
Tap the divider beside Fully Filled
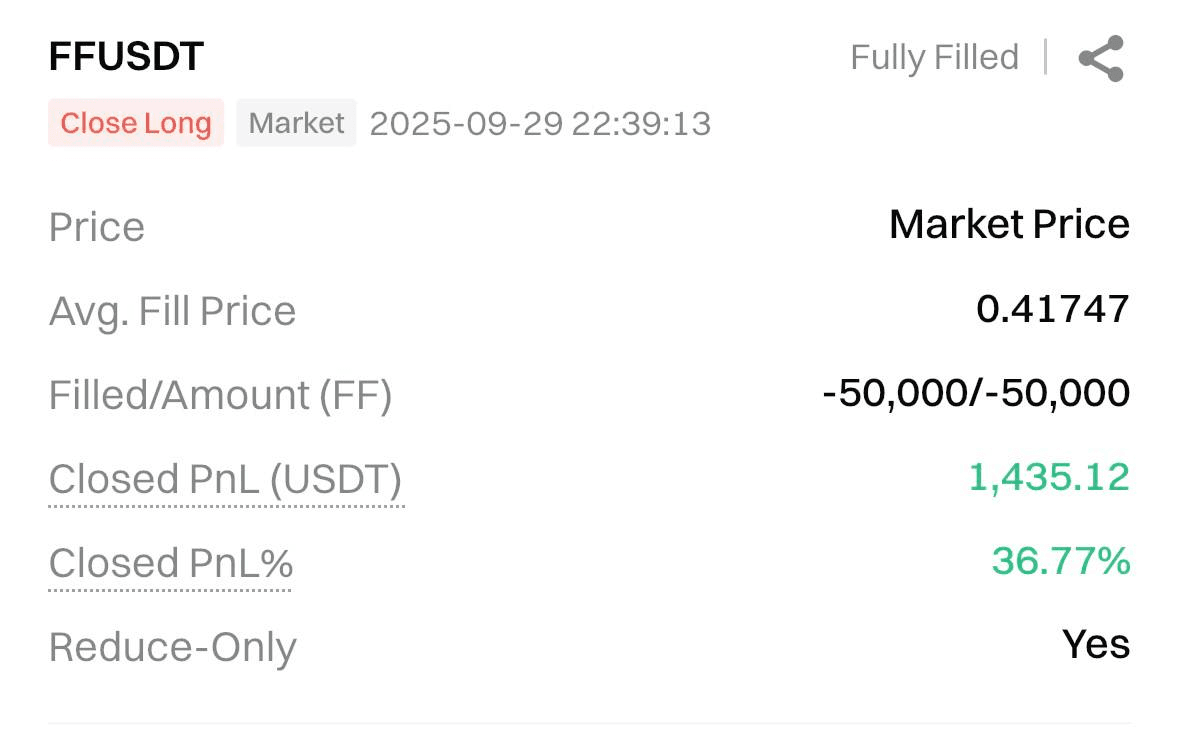click(x=1046, y=57)
